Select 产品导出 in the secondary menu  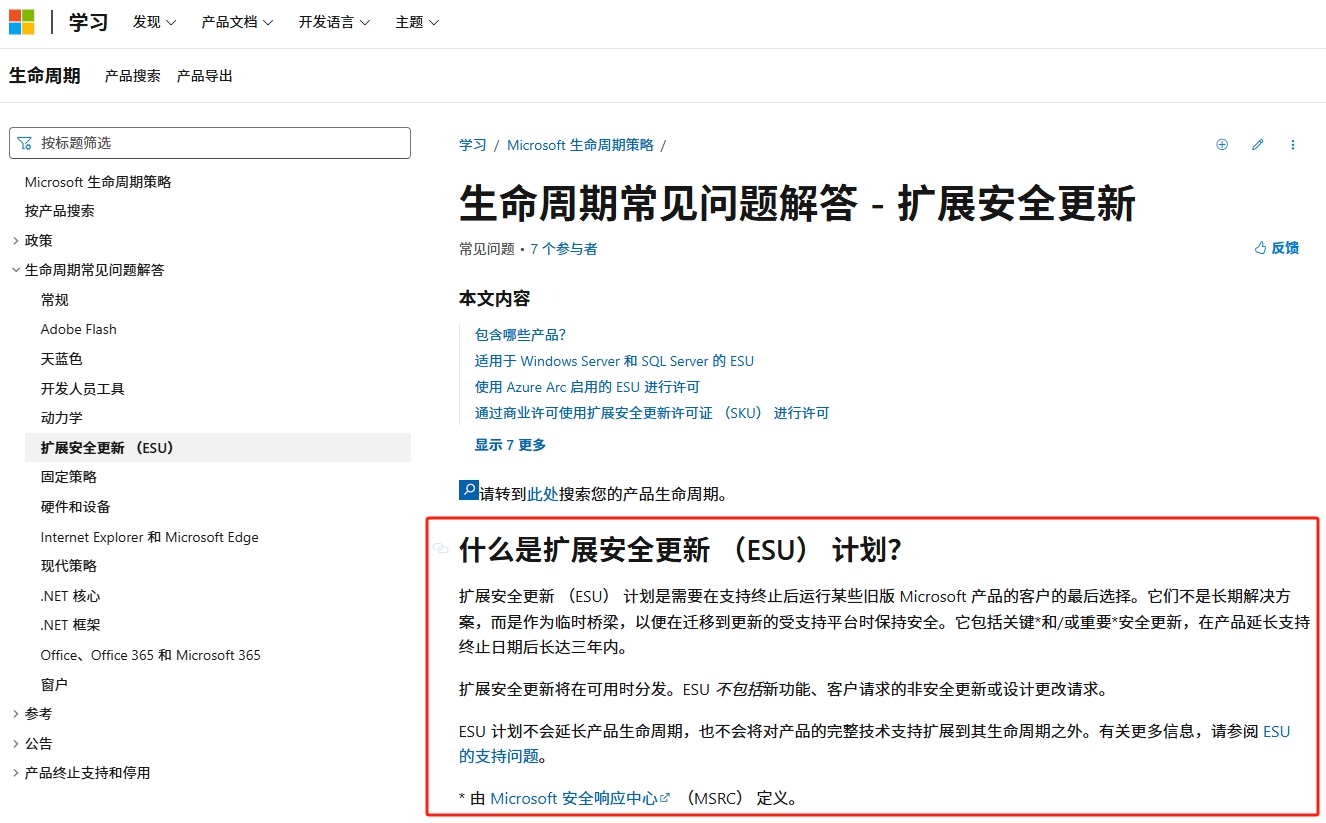(204, 75)
